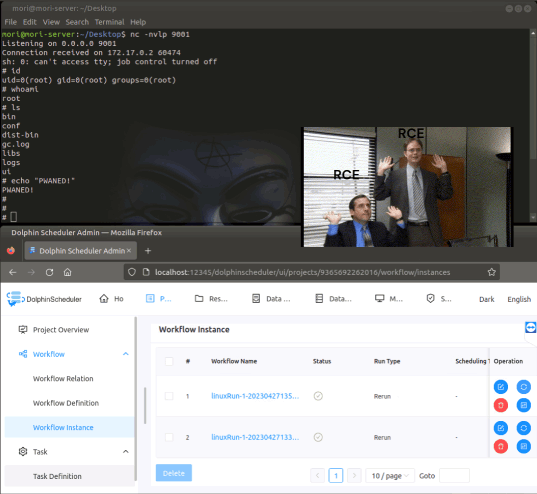The width and height of the screenshot is (537, 494).
Task: Bookmark this page with the star icon
Action: 491,272
